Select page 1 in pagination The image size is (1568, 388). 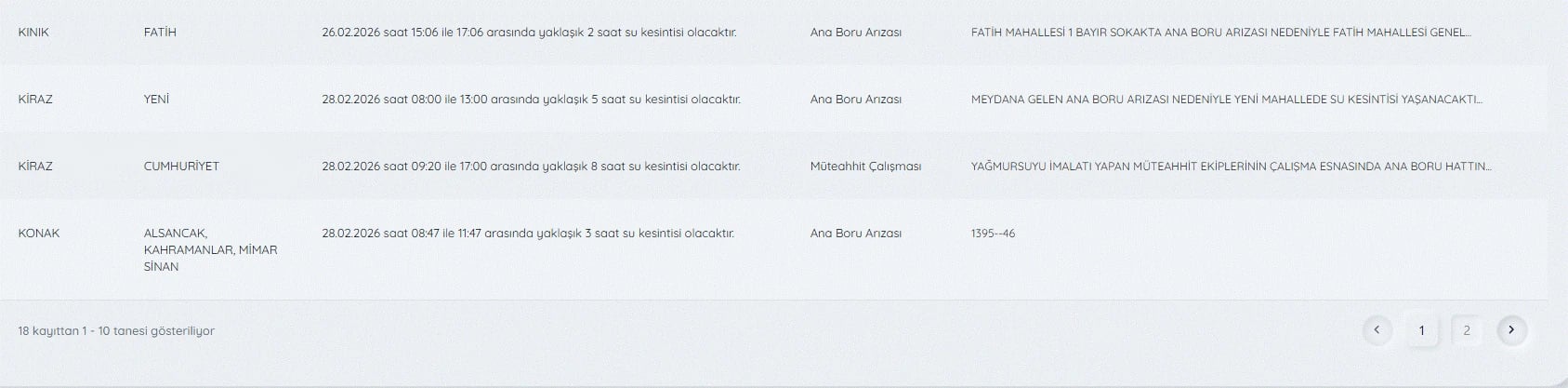1421,330
